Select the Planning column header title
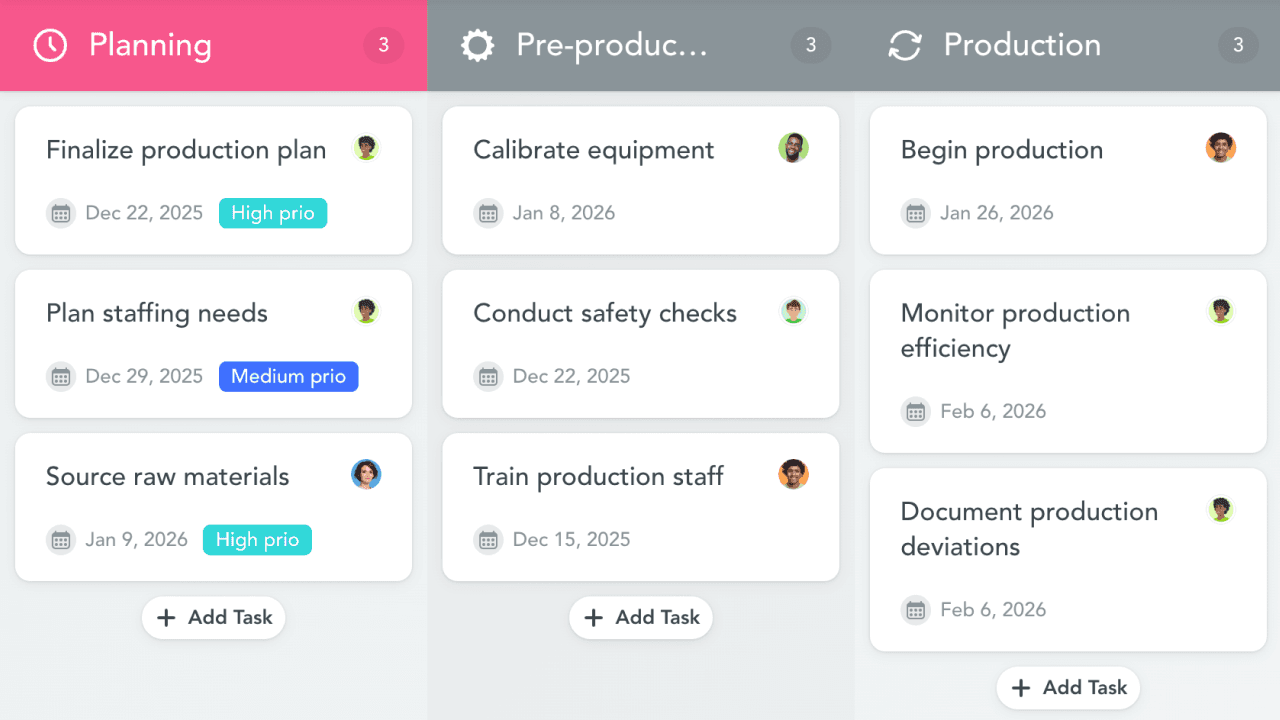1280x720 pixels. pyautogui.click(x=150, y=45)
